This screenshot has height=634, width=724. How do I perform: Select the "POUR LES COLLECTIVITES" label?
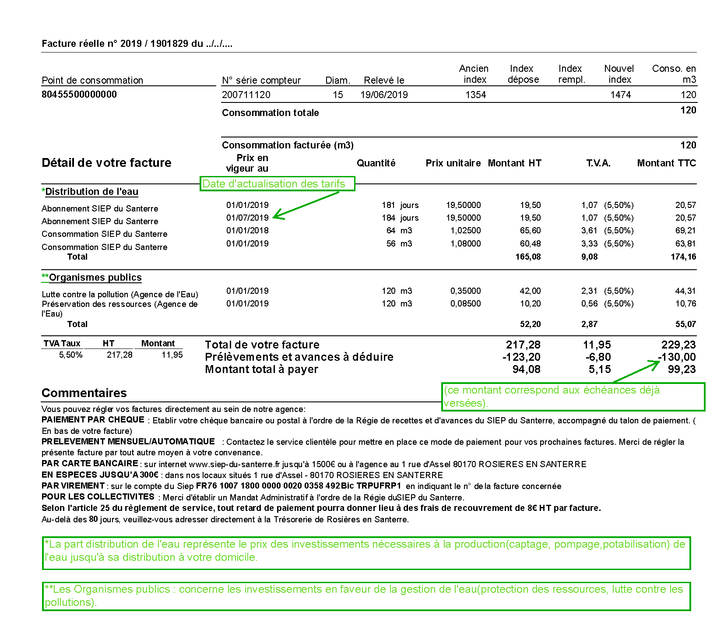[98, 497]
